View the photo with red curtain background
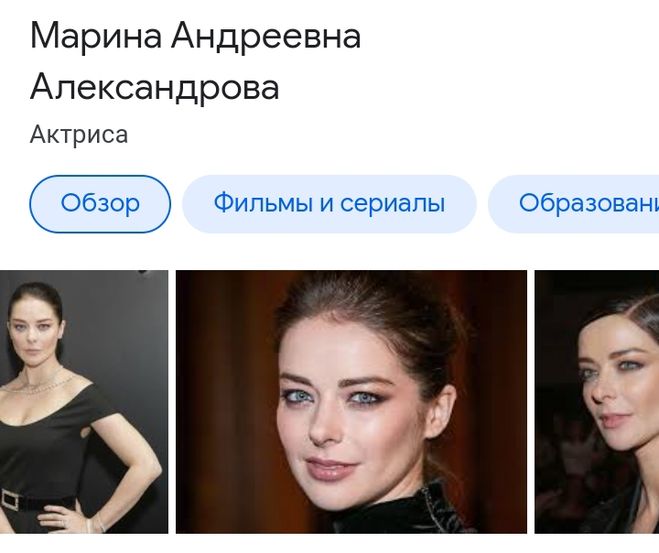This screenshot has width=659, height=553. tap(351, 402)
